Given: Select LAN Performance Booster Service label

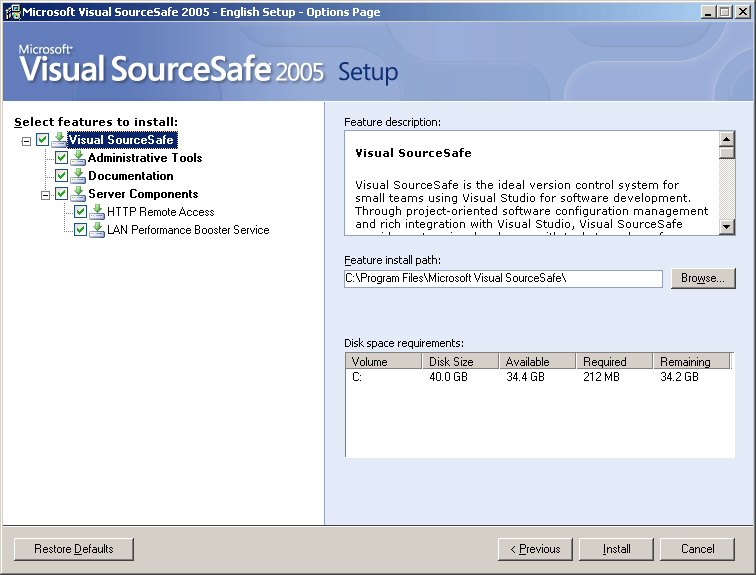Looking at the screenshot, I should click(188, 230).
